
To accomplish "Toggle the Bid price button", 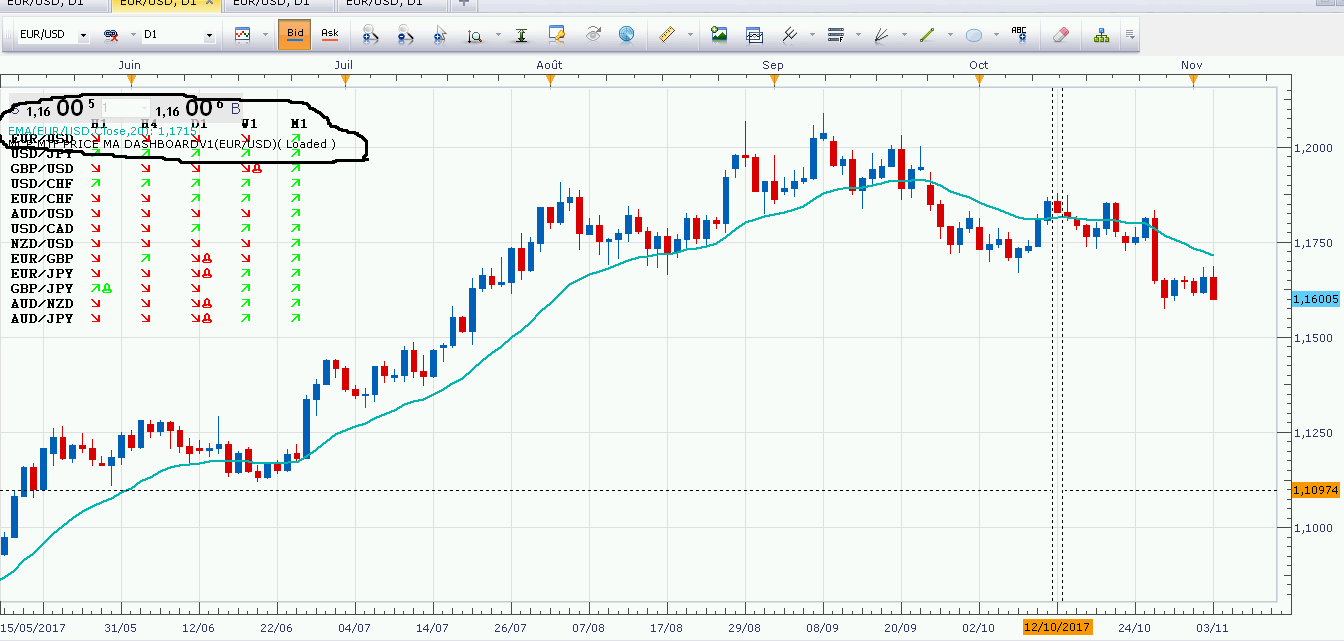I will coord(295,34).
